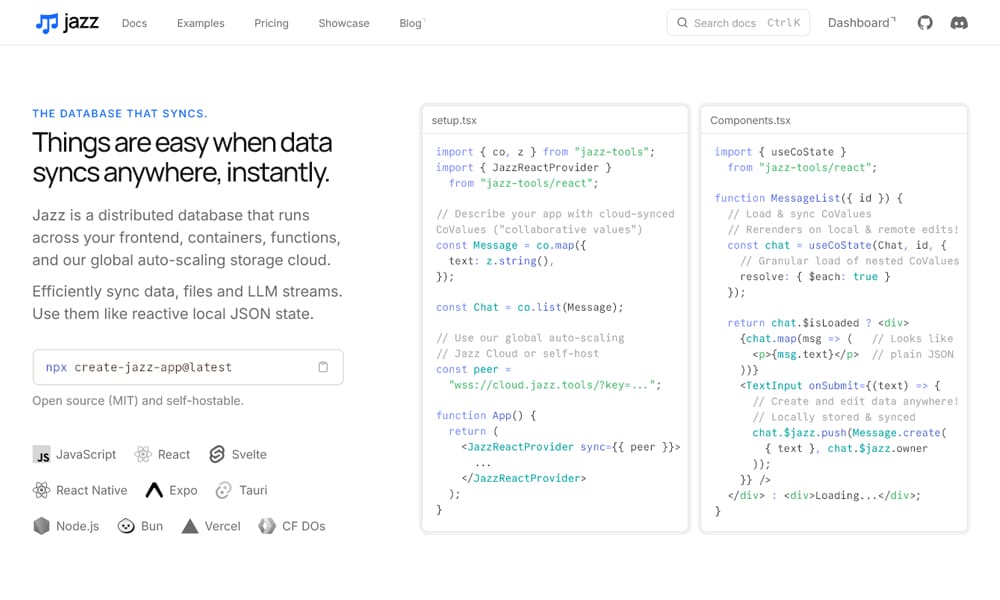The width and height of the screenshot is (1000, 600).
Task: Click the Jazz logo
Action: 68,23
